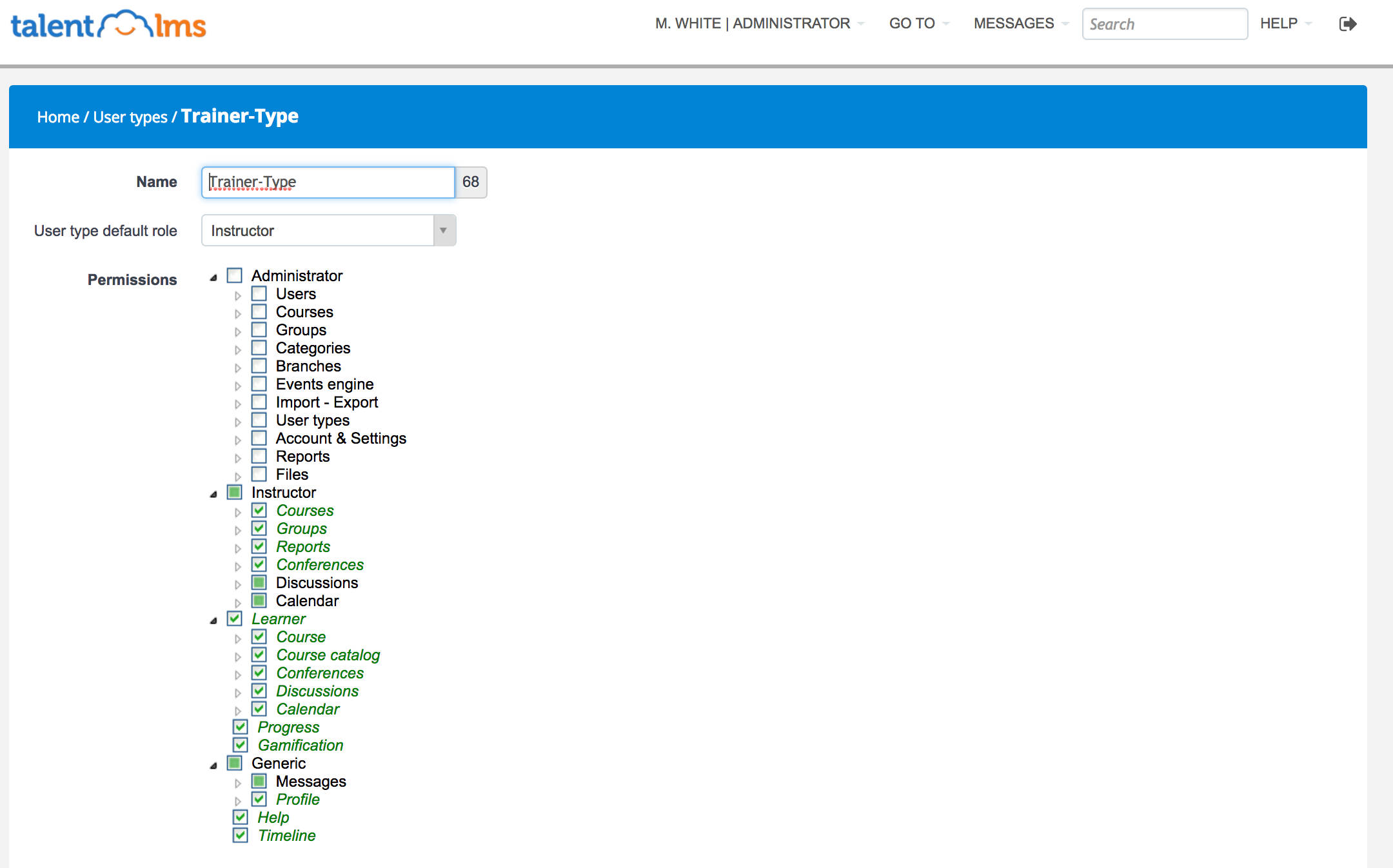Expand the Messages tree arrow
The height and width of the screenshot is (868, 1393).
tap(238, 783)
